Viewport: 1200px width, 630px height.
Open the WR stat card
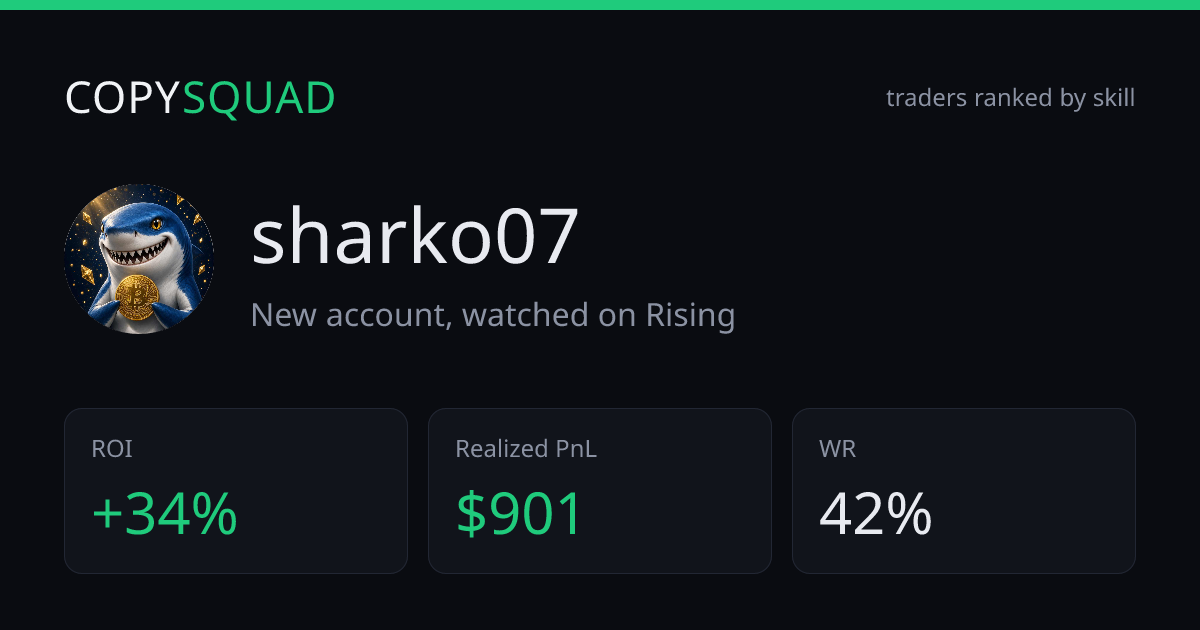pos(964,491)
